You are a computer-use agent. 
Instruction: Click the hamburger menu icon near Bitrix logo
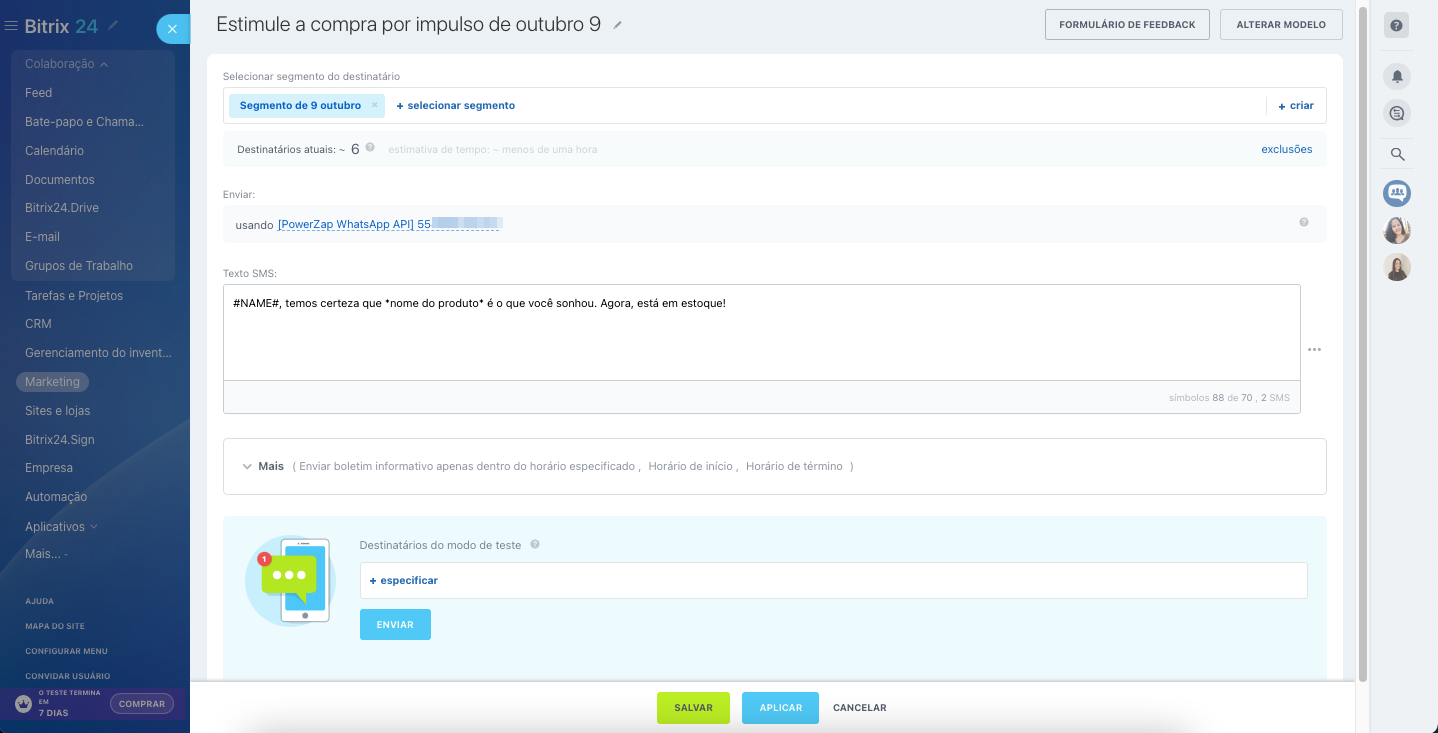point(11,26)
